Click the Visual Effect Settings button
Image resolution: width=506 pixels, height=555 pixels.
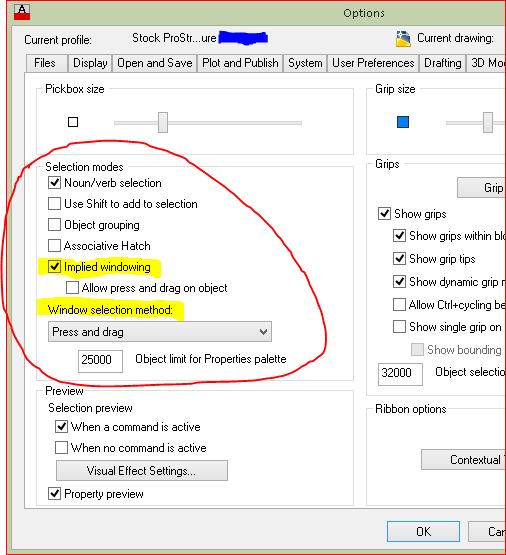click(x=142, y=471)
